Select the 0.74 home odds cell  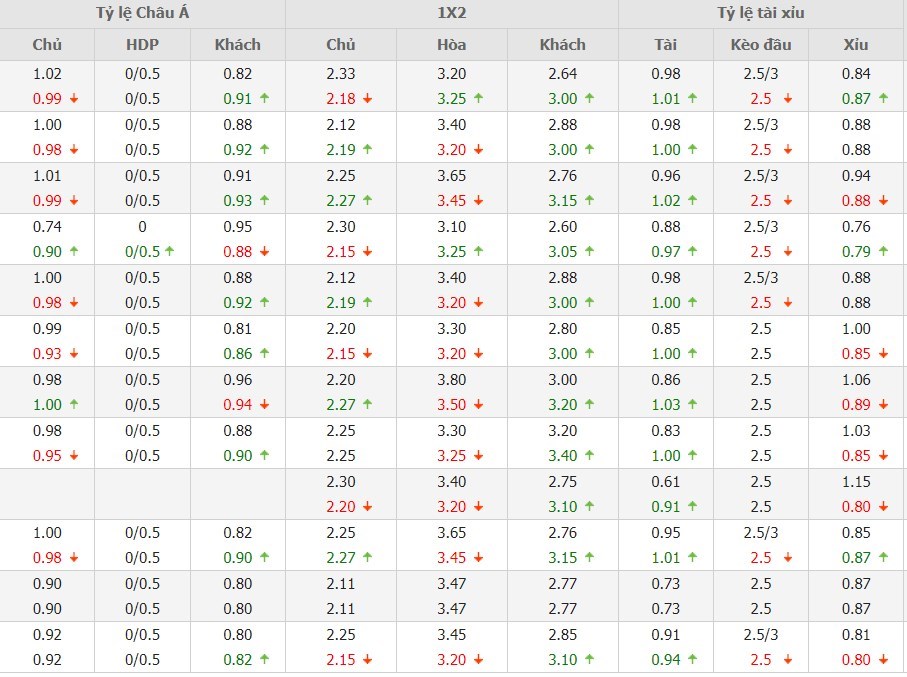[x=47, y=227]
